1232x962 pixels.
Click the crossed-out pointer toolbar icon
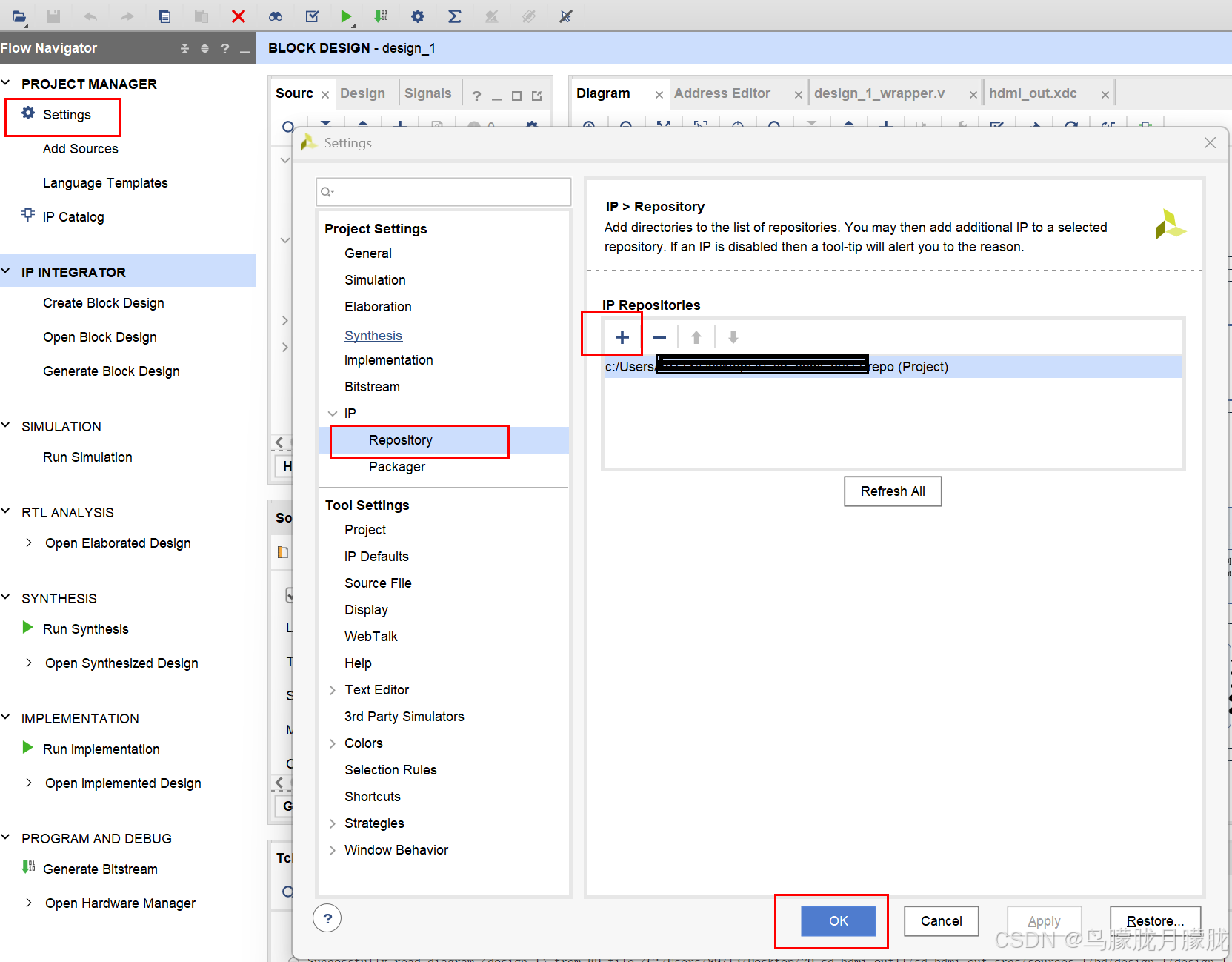tap(566, 16)
